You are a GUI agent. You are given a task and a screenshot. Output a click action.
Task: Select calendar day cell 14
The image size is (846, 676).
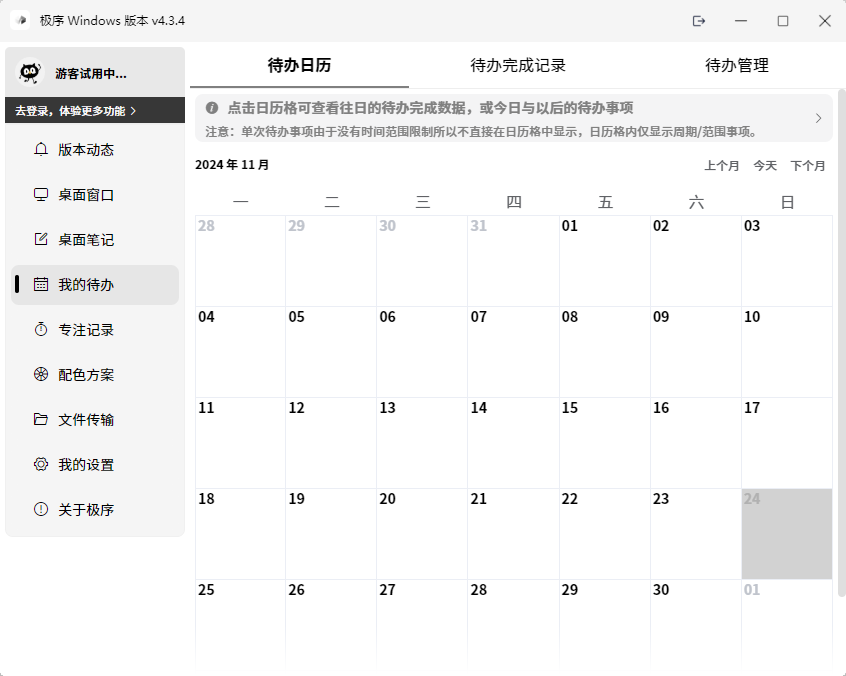coord(513,443)
